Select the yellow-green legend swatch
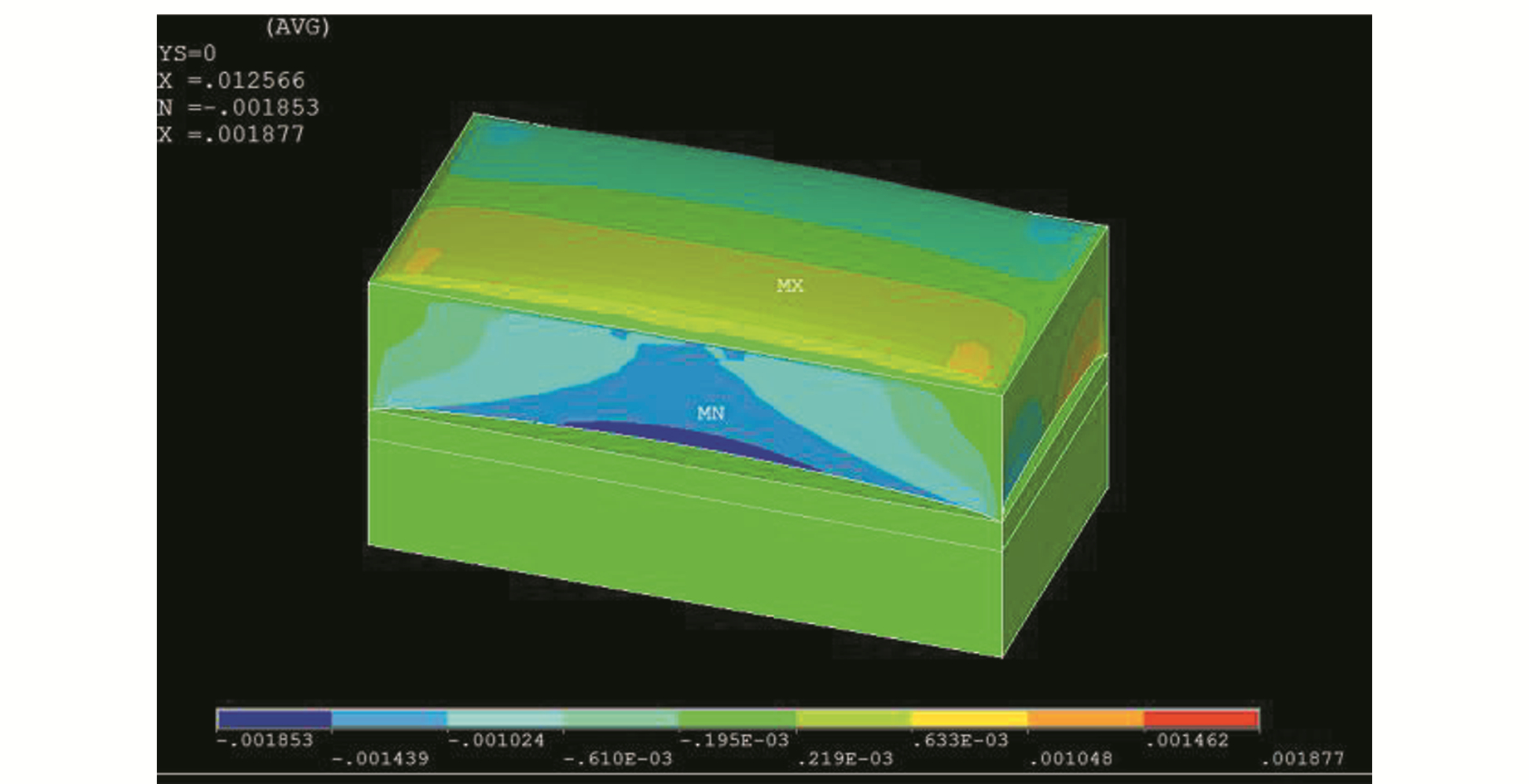This screenshot has height=784, width=1529. (x=853, y=718)
